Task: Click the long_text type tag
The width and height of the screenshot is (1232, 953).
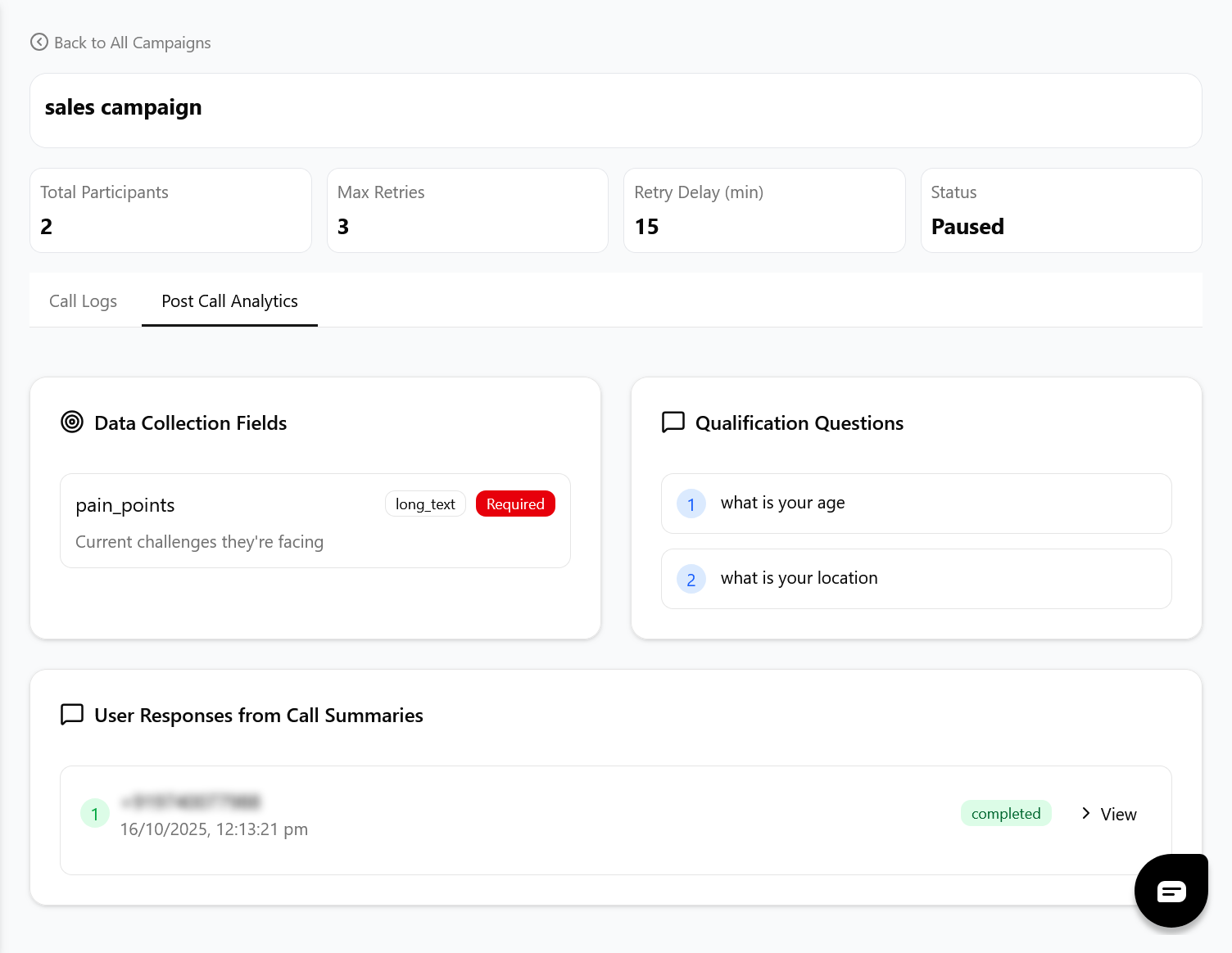Action: pos(425,504)
